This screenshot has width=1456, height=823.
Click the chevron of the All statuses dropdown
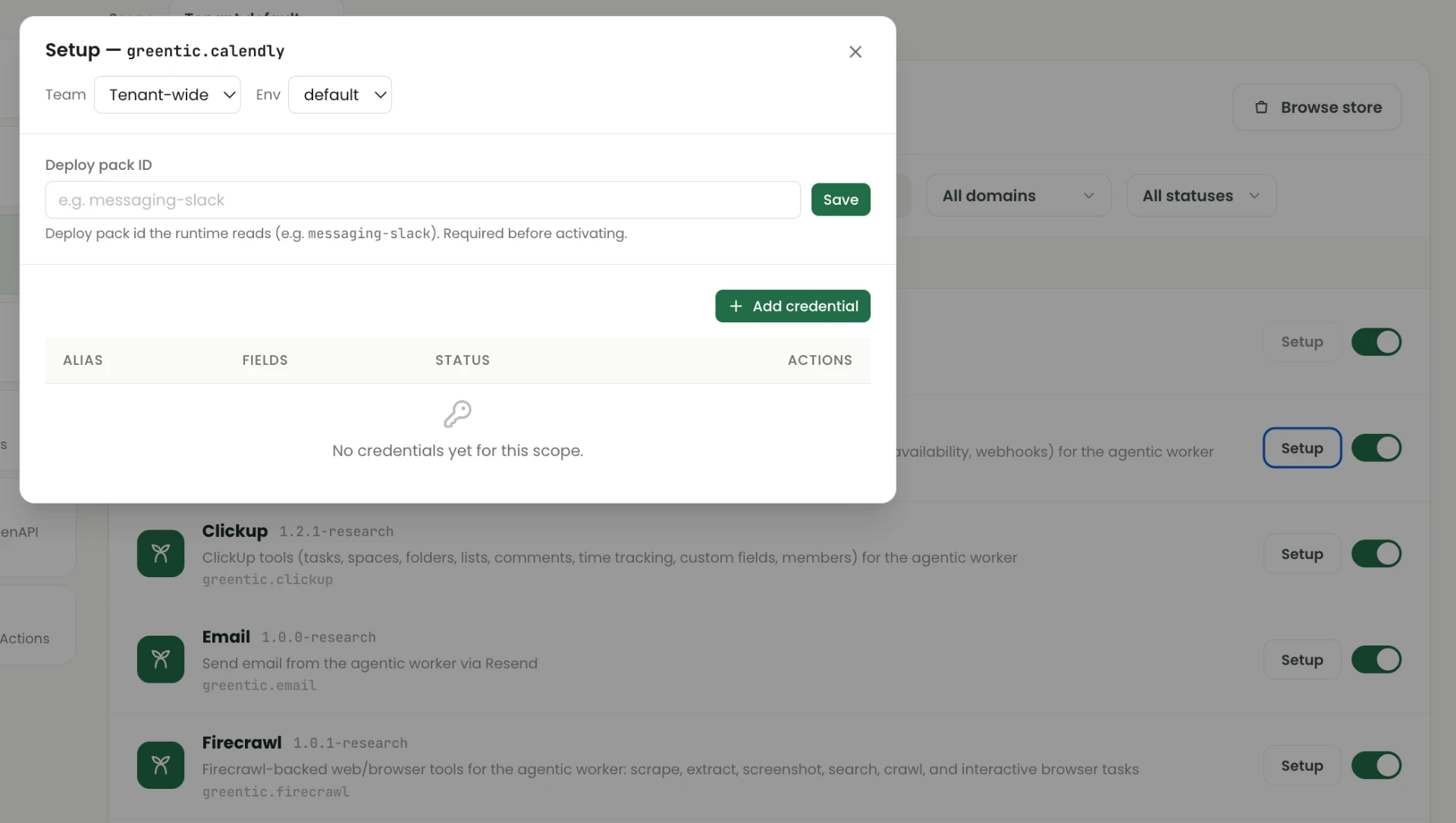(x=1254, y=196)
